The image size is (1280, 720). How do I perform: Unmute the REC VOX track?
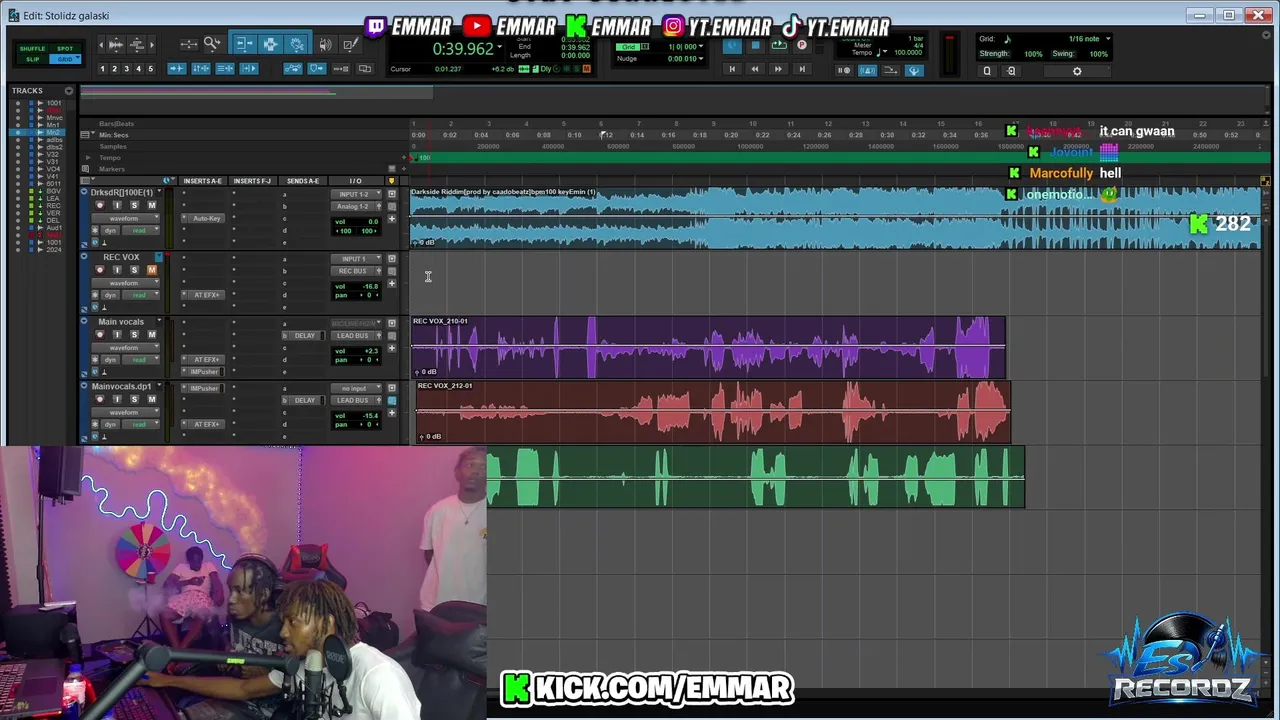click(x=152, y=270)
